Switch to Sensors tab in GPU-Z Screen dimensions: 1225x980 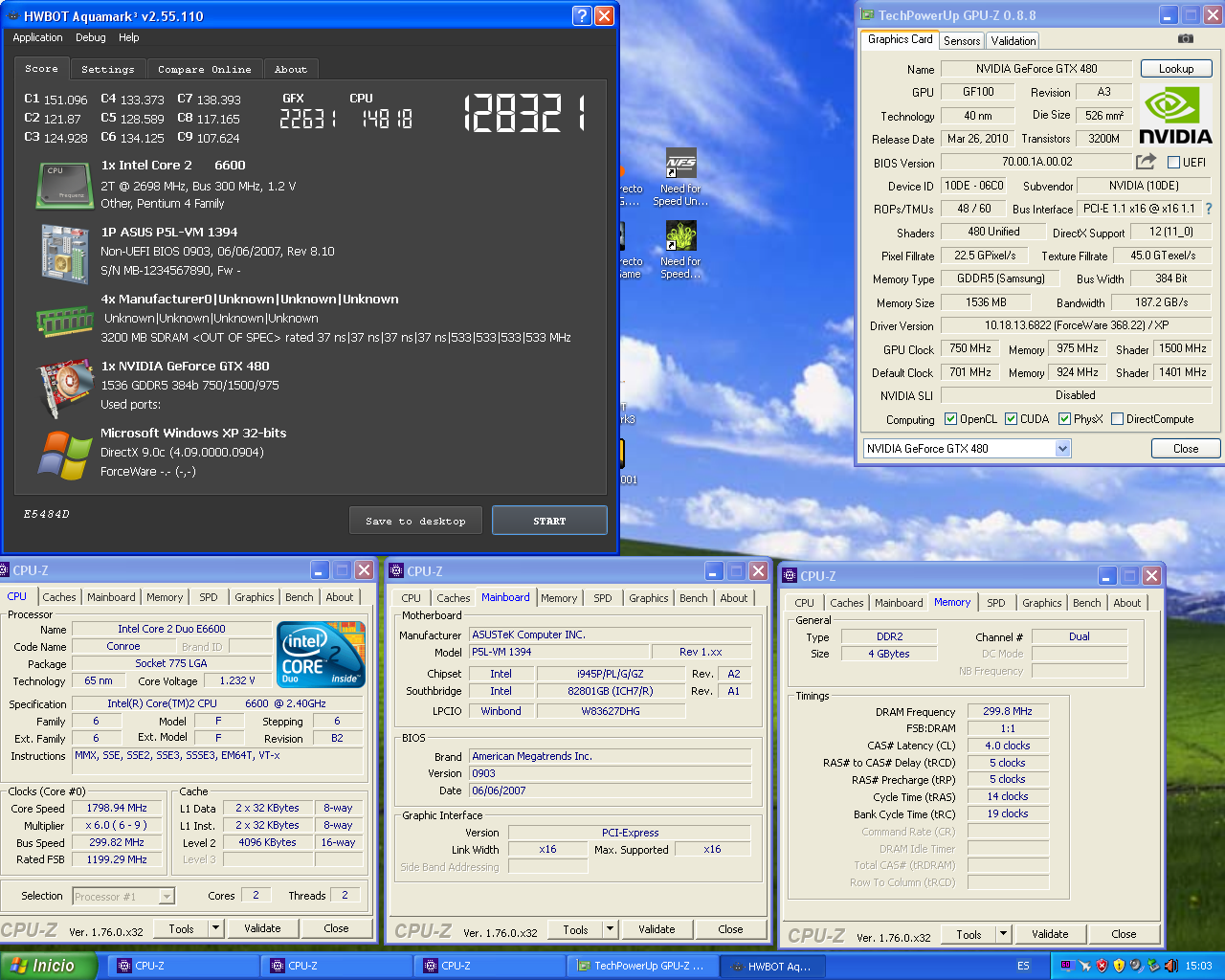962,40
